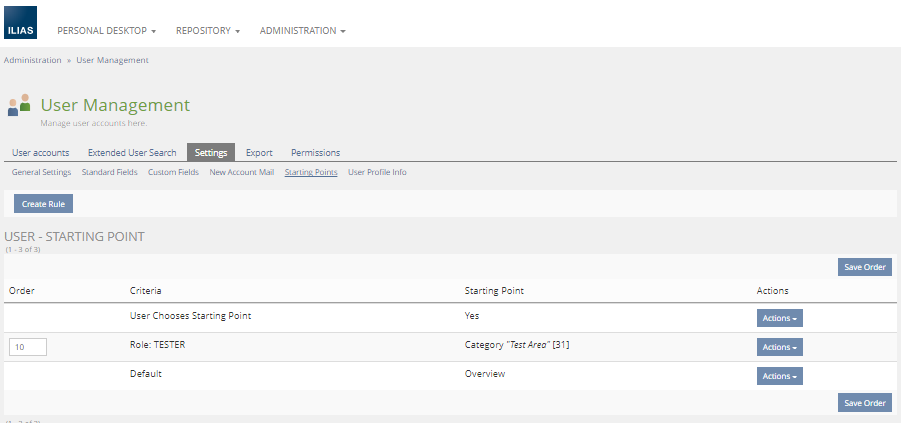Expand the Repository dropdown menu

click(208, 31)
